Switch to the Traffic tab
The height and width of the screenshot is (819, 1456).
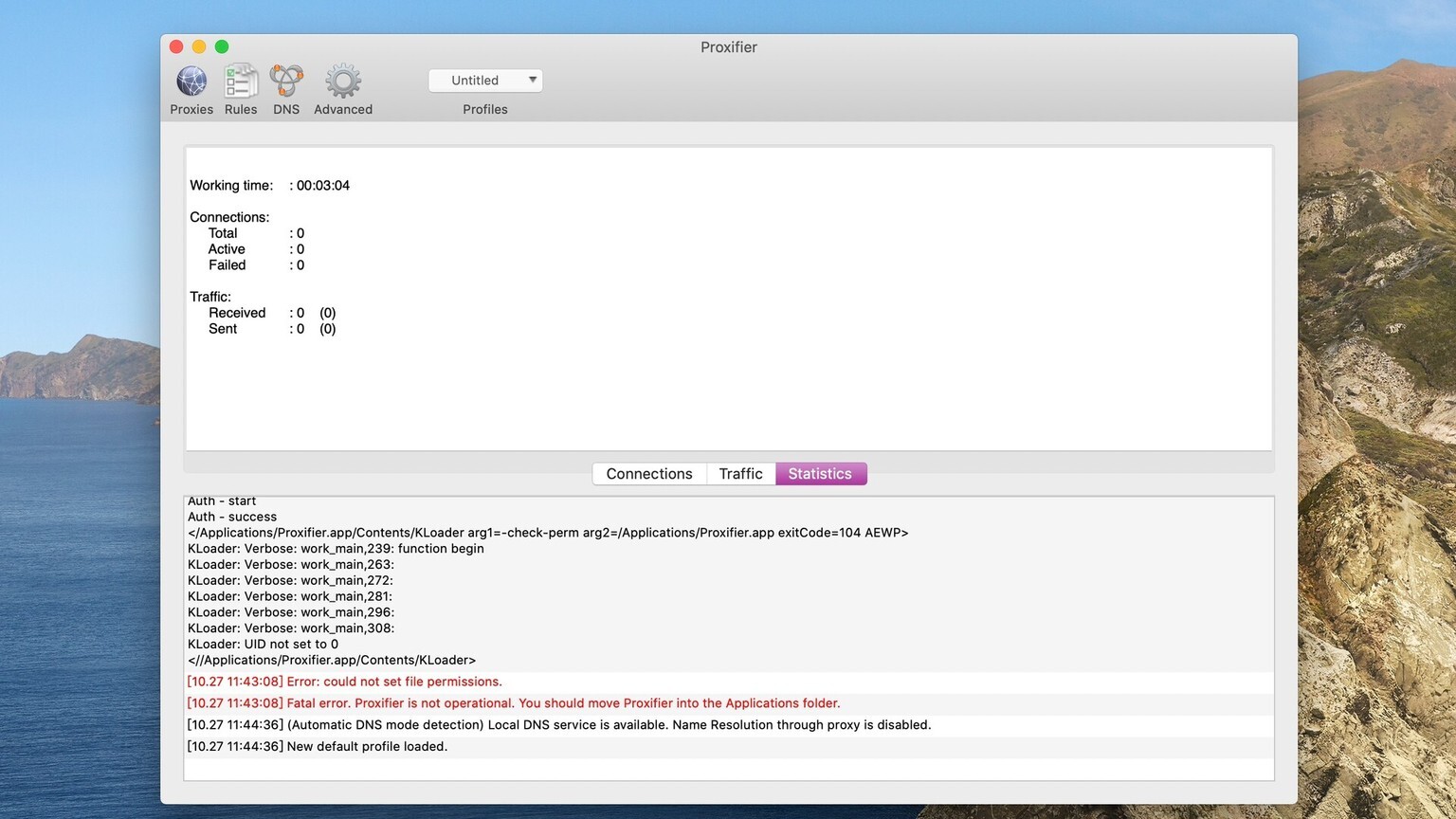pyautogui.click(x=740, y=474)
